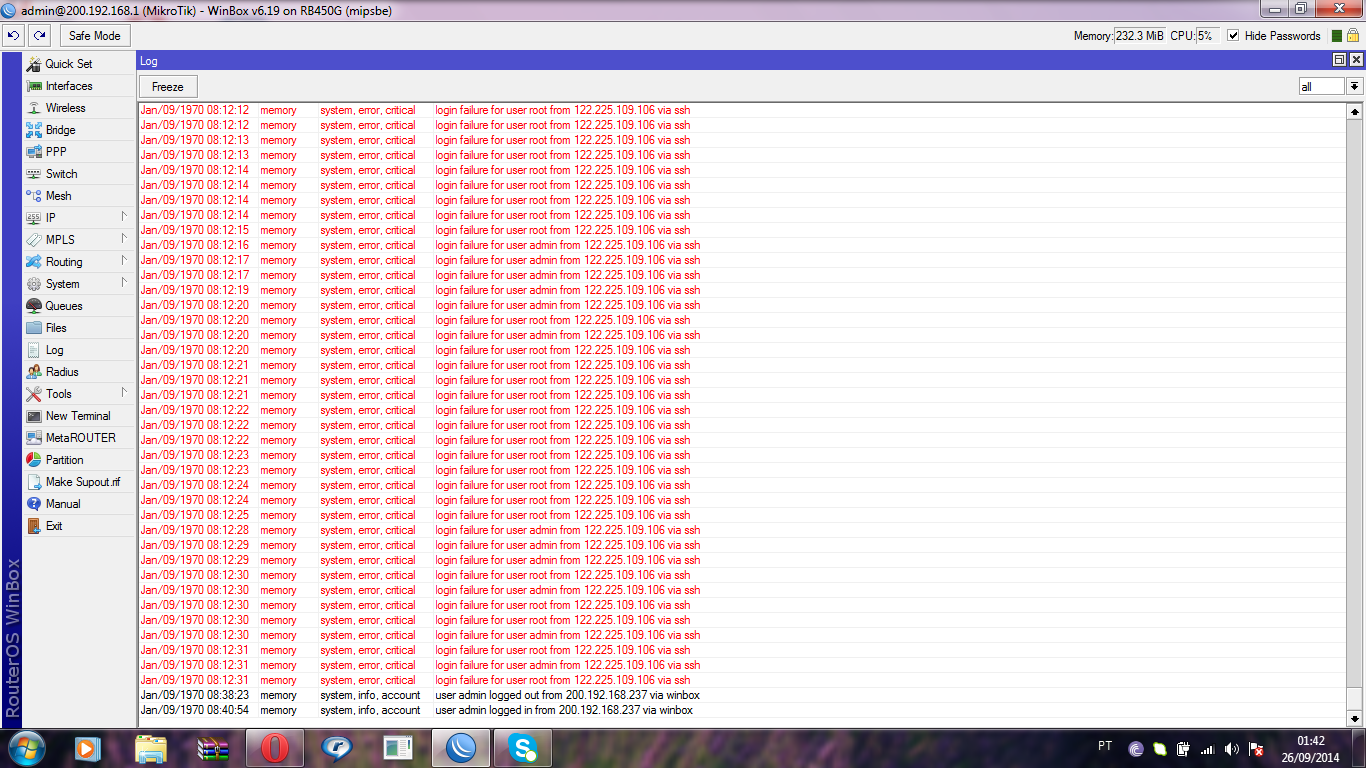Viewport: 1366px width, 768px height.
Task: Open the Windows Start menu
Action: tap(27, 747)
